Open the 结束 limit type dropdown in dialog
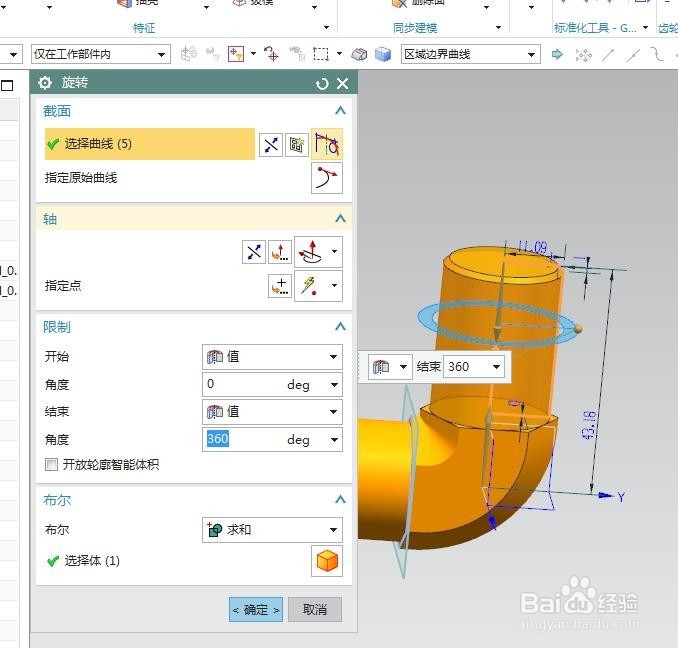The height and width of the screenshot is (648, 678). pyautogui.click(x=272, y=412)
